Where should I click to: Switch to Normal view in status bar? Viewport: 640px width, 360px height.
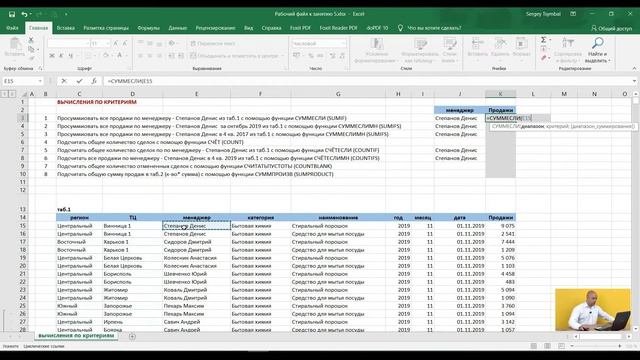click(x=533, y=346)
